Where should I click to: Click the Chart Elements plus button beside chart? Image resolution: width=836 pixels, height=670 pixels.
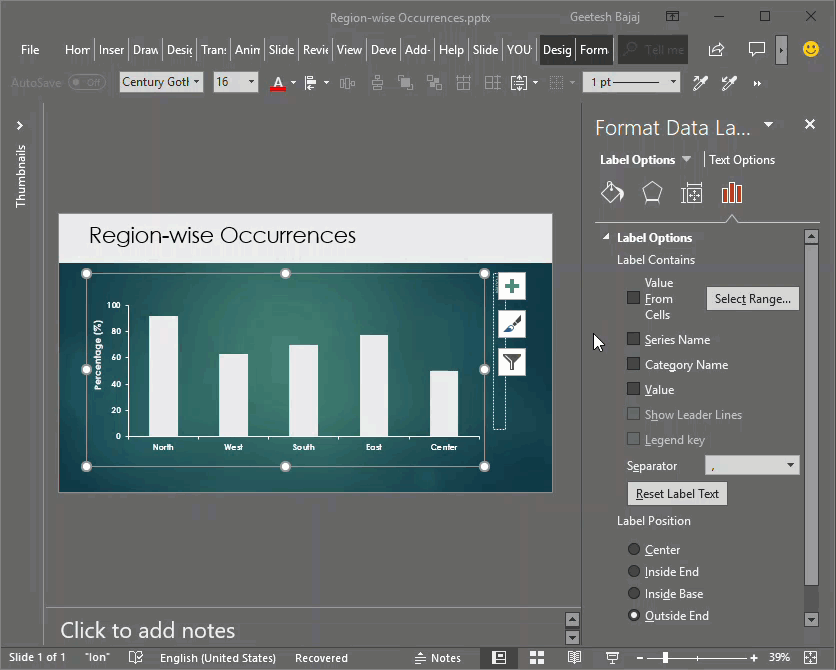click(x=511, y=286)
